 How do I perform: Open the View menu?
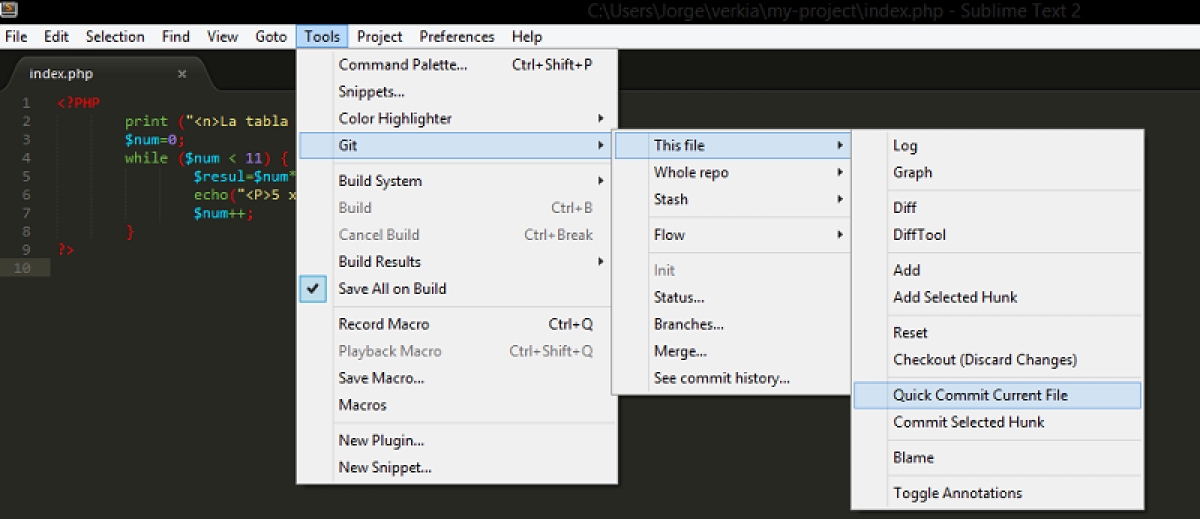(x=222, y=36)
